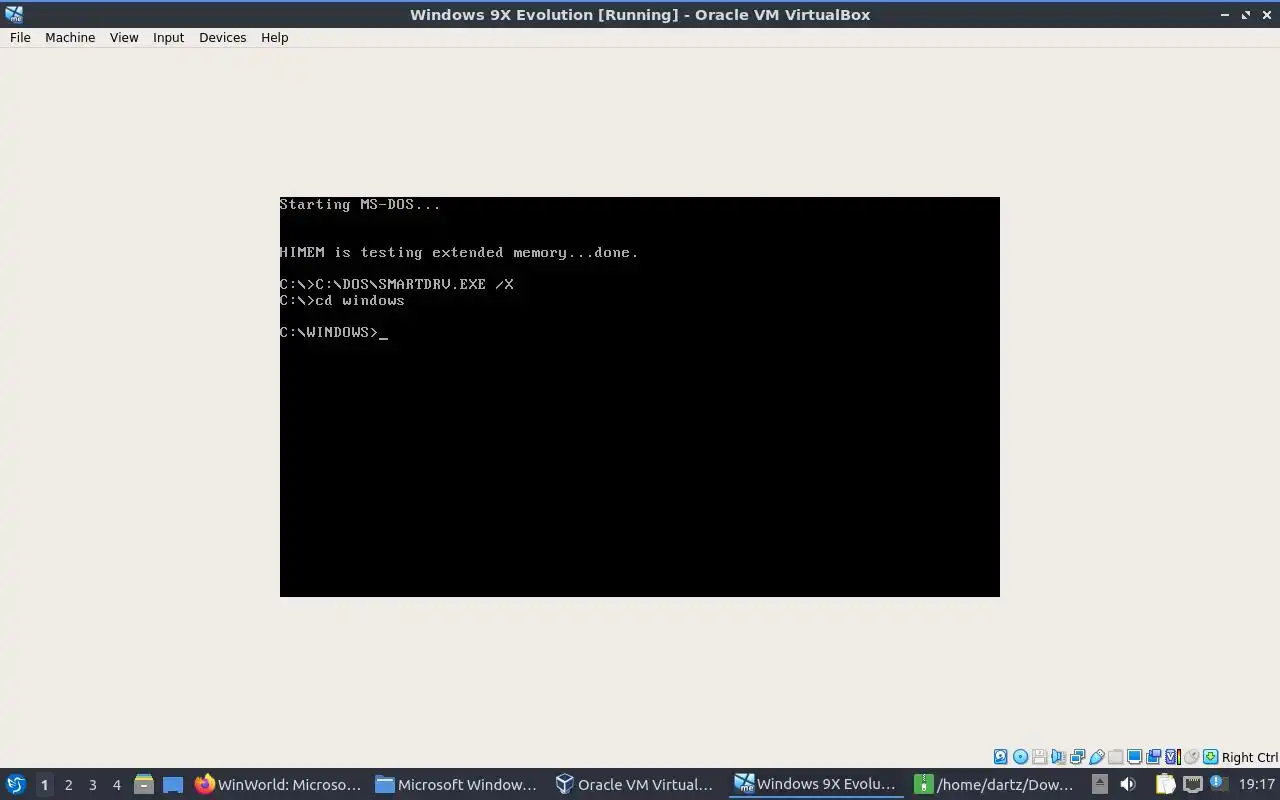Open the File menu
Image resolution: width=1280 pixels, height=800 pixels.
pyautogui.click(x=20, y=37)
